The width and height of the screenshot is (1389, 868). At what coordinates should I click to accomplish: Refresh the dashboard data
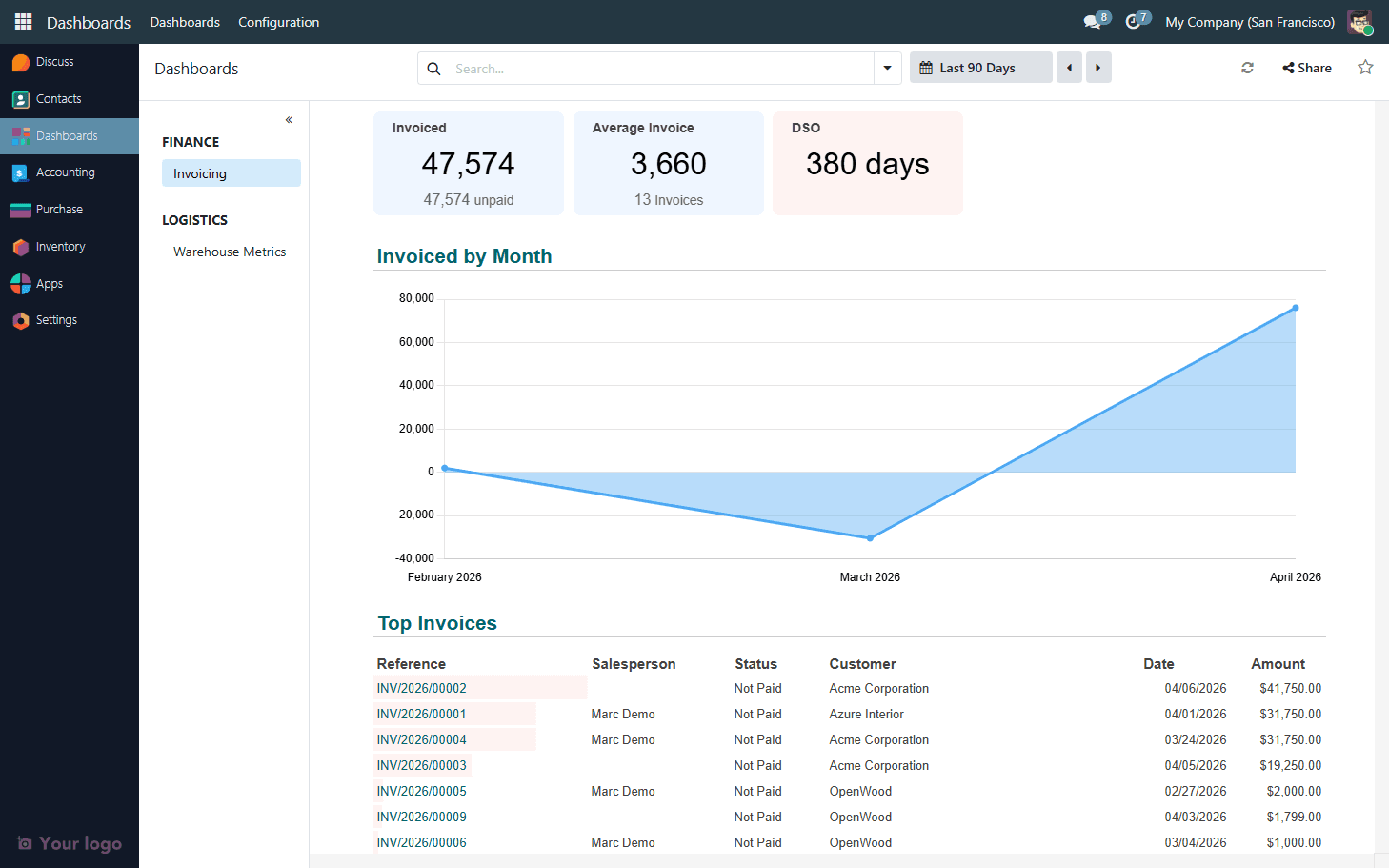coord(1246,68)
